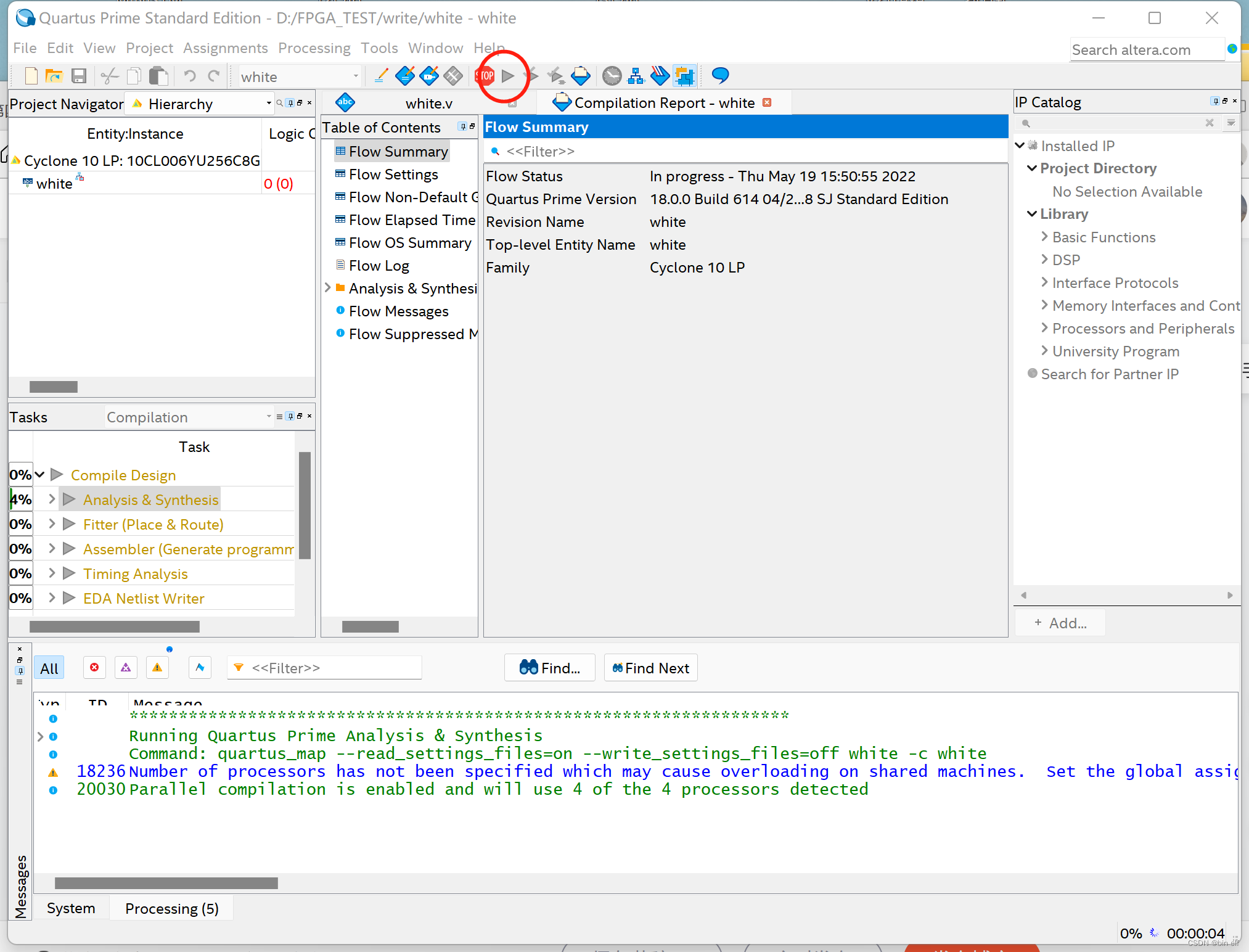Open the Help speech-bubble icon
The width and height of the screenshot is (1249, 952).
(x=719, y=76)
